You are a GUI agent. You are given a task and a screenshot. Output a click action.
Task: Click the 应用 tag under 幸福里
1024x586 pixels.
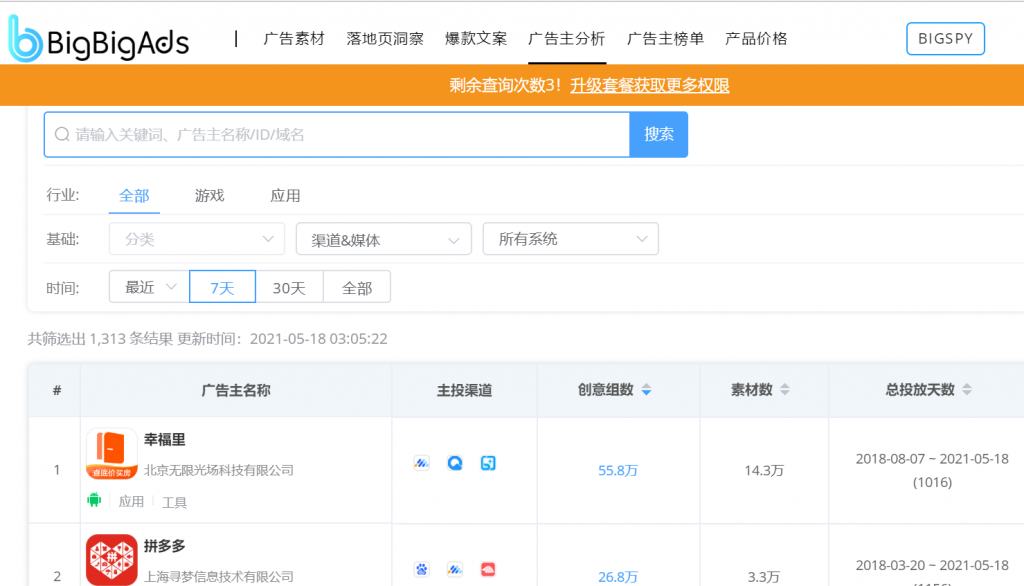pos(131,502)
